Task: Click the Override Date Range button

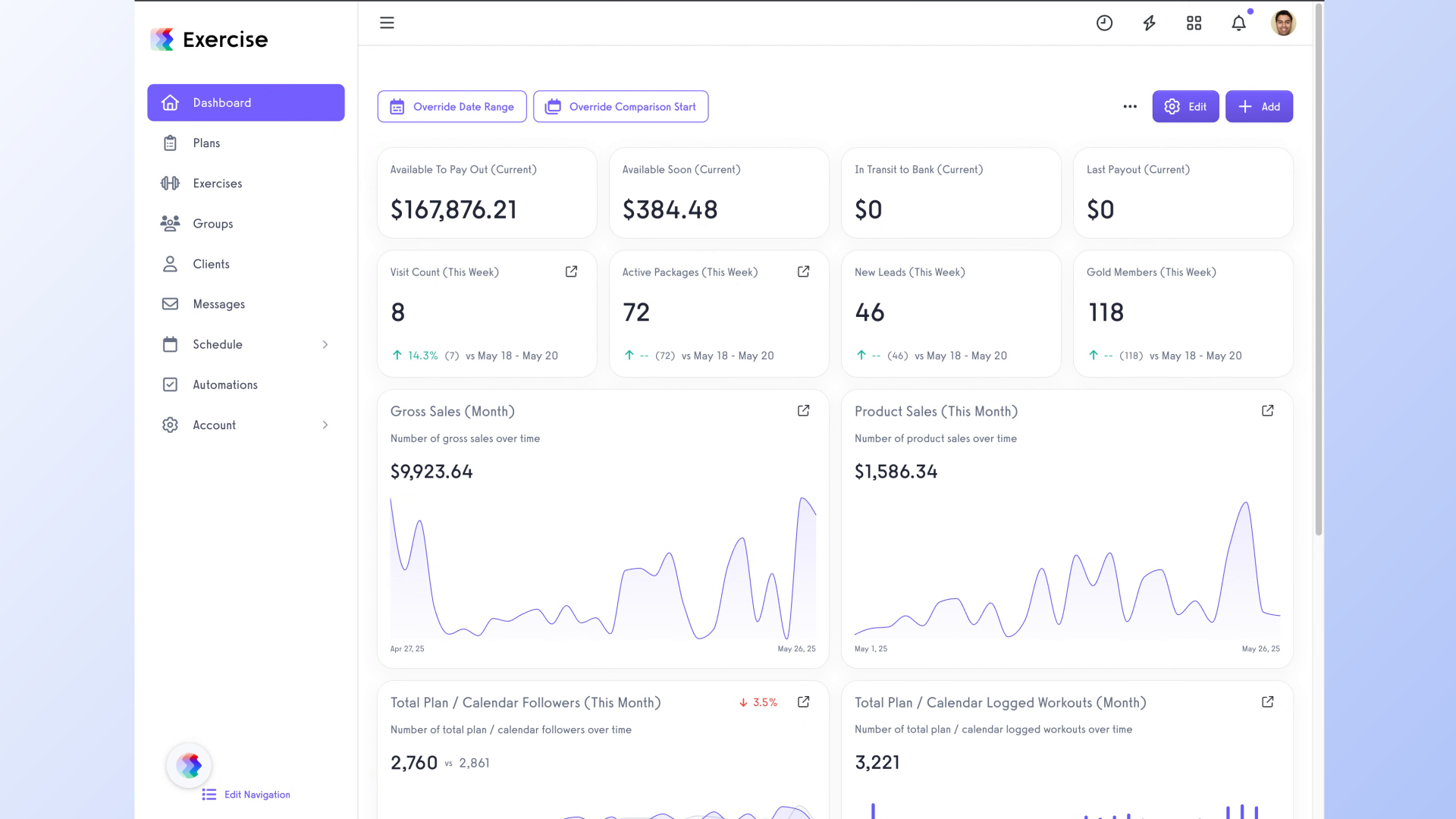Action: click(452, 106)
